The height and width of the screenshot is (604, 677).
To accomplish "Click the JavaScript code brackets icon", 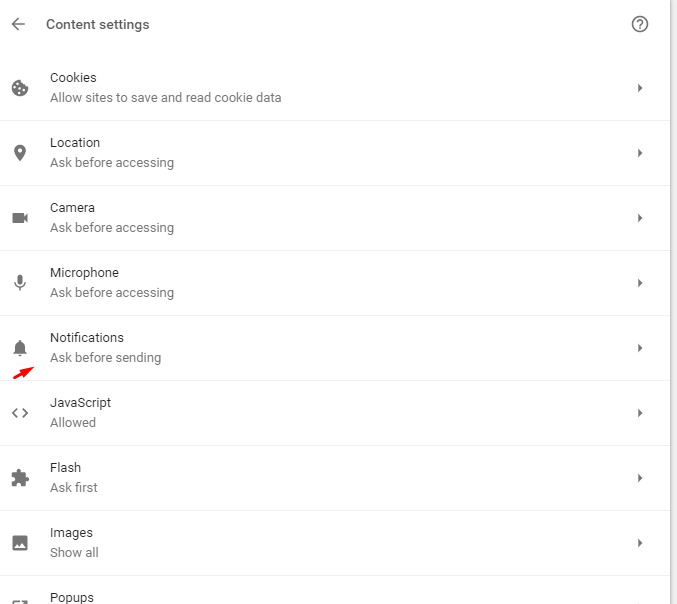I will (20, 413).
